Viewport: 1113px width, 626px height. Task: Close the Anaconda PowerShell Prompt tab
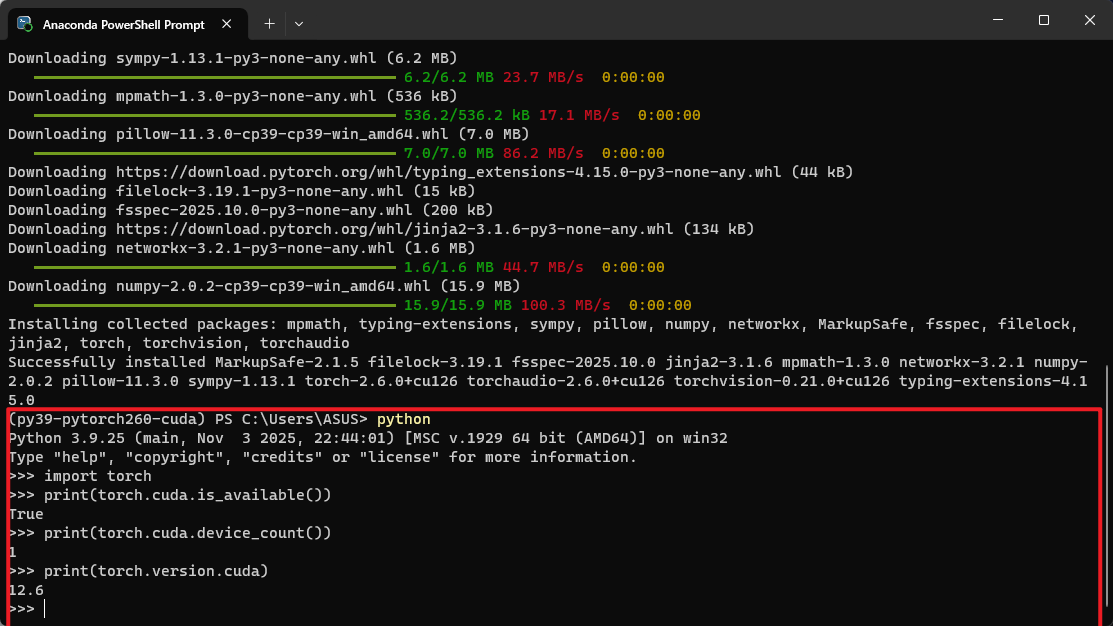(226, 24)
